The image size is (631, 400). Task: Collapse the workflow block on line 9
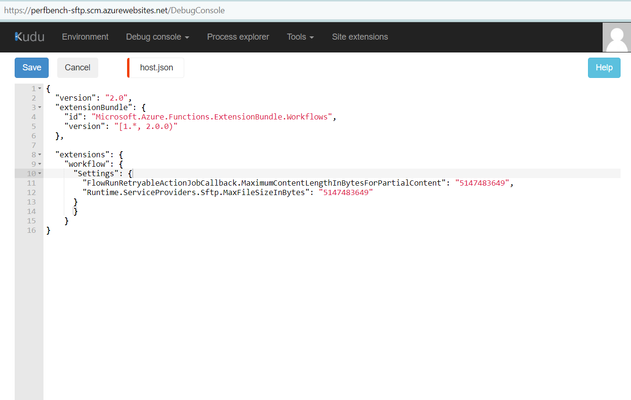click(39, 164)
